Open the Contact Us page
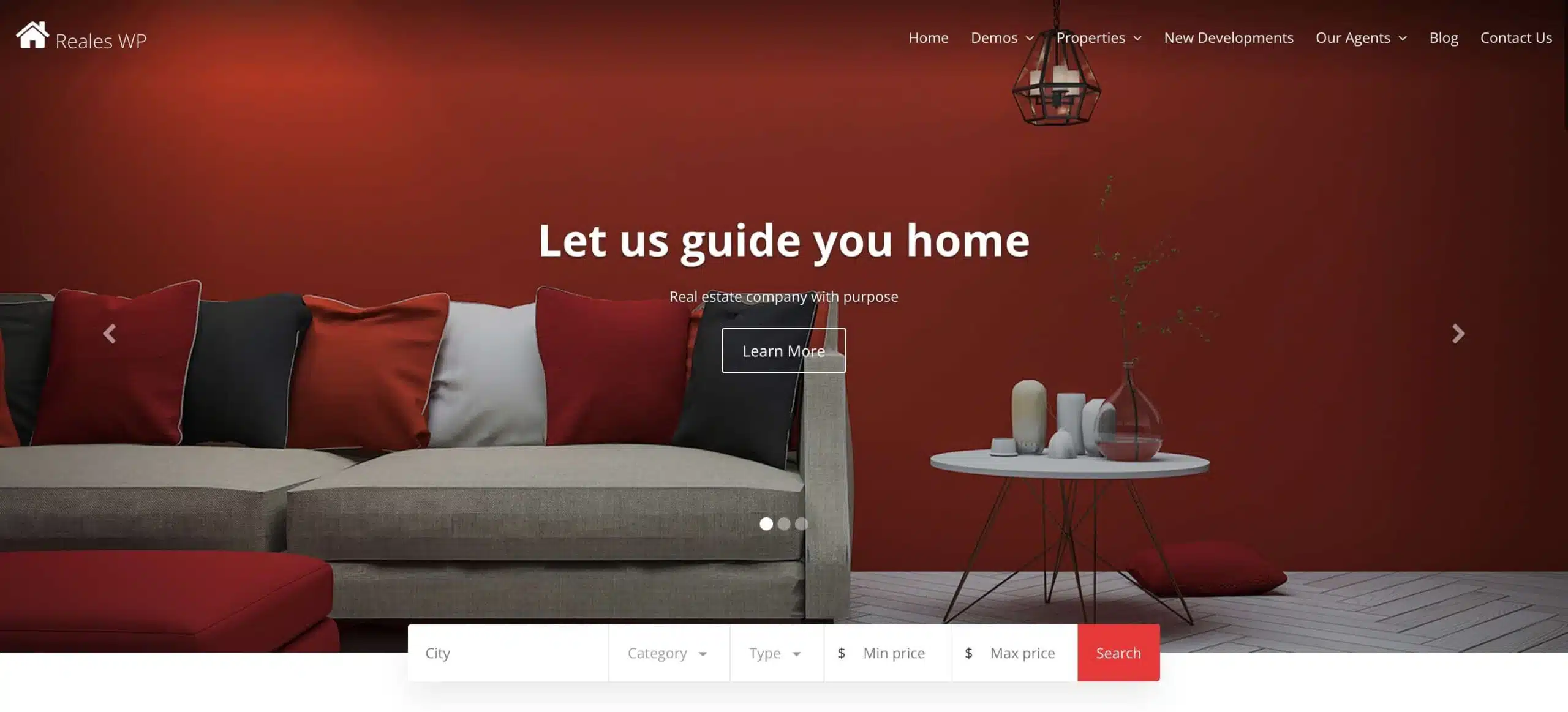 click(x=1517, y=37)
